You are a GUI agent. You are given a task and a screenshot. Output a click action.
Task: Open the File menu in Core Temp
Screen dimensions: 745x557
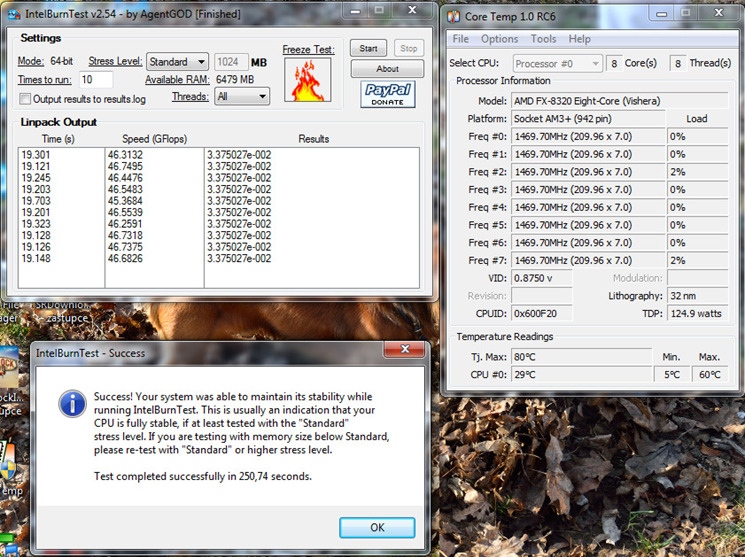(460, 39)
